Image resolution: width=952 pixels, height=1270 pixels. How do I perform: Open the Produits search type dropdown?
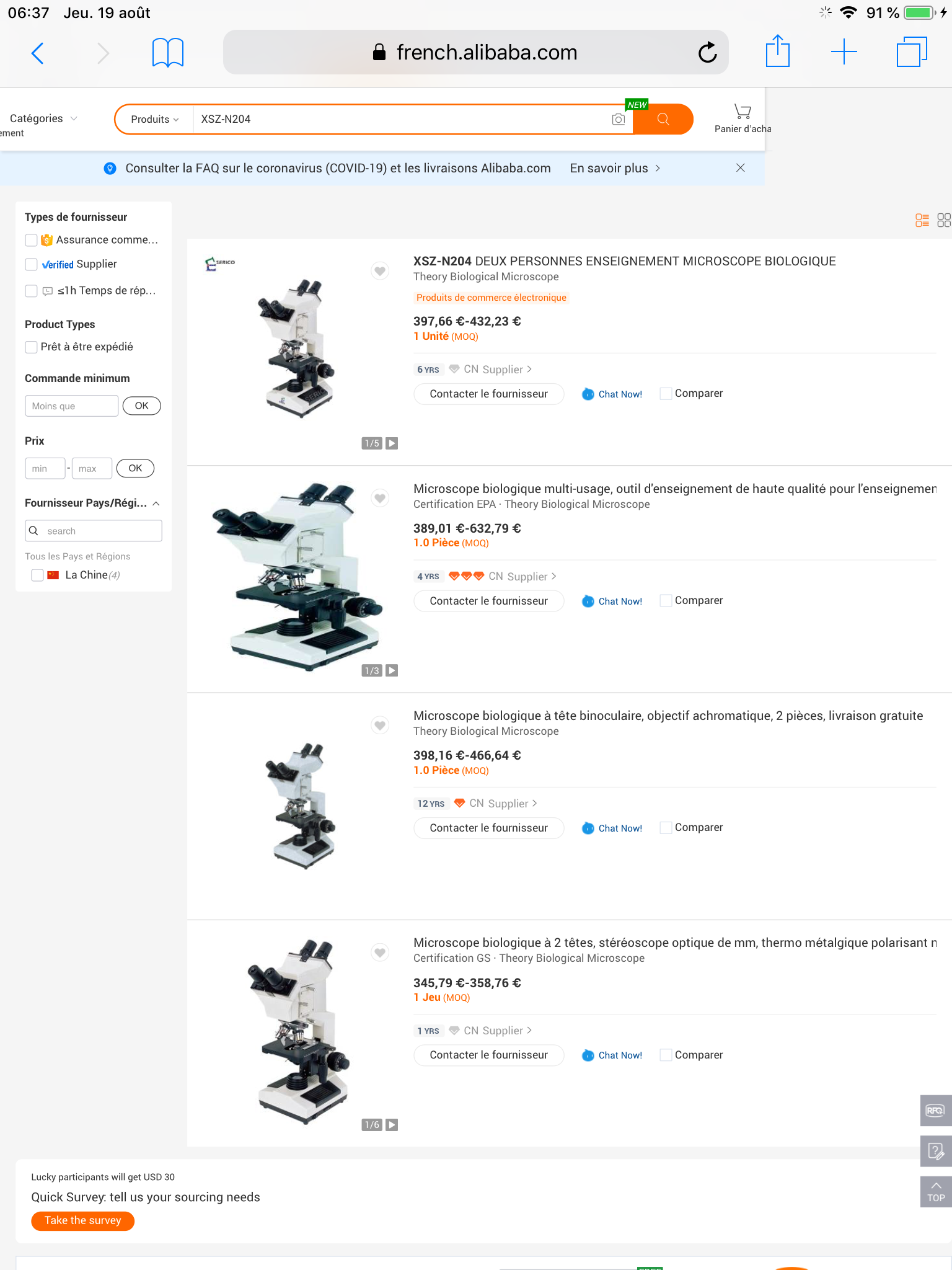coord(153,118)
